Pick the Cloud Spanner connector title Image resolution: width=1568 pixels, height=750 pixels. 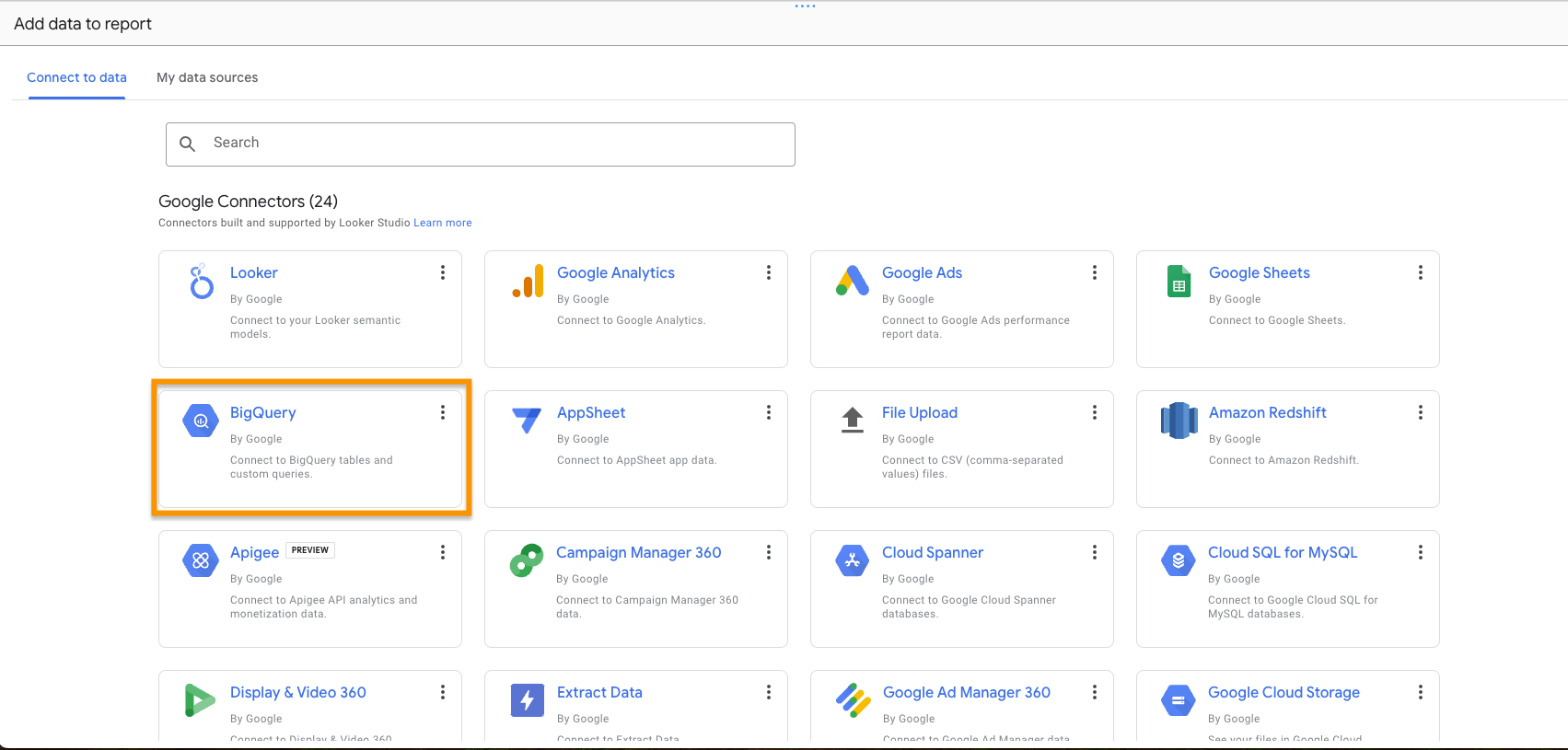(x=933, y=552)
